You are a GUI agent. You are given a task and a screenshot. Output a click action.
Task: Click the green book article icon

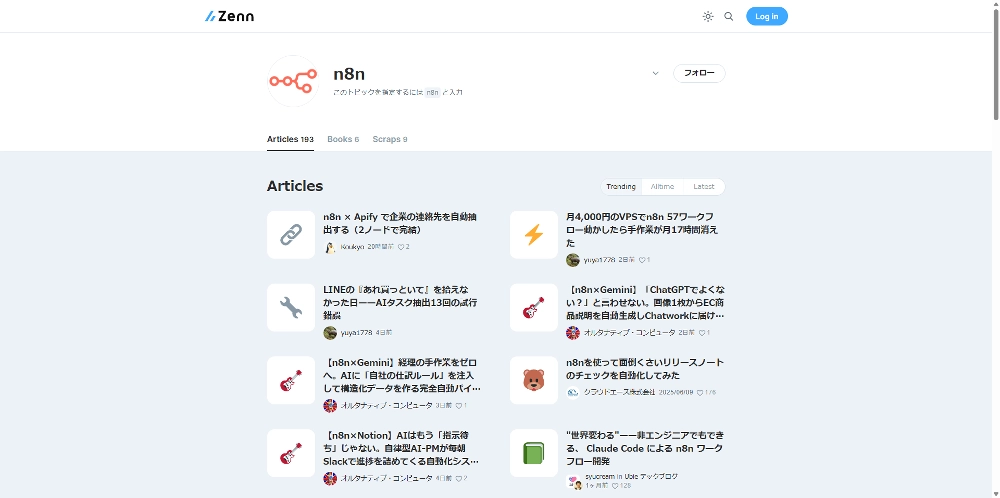[x=534, y=453]
